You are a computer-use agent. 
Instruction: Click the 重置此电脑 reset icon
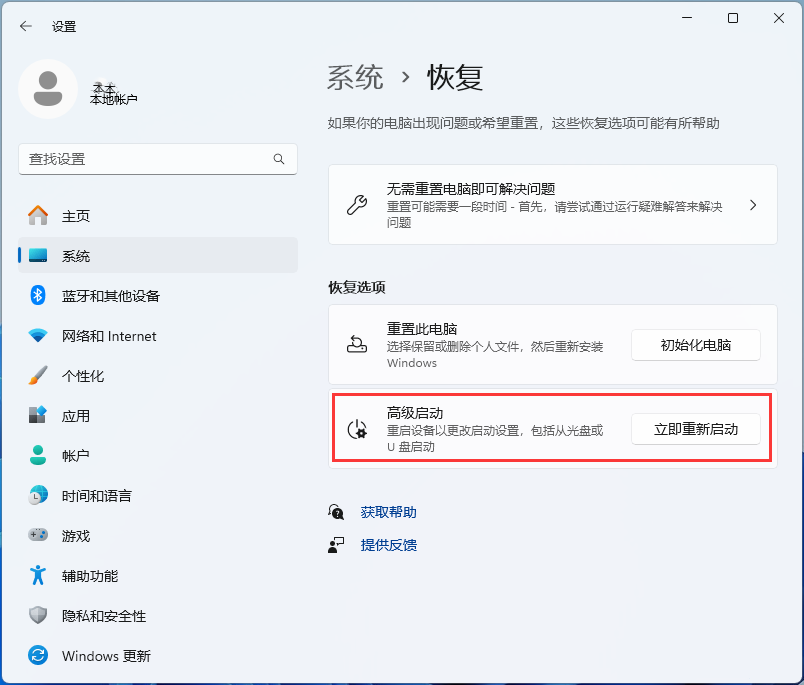point(359,345)
